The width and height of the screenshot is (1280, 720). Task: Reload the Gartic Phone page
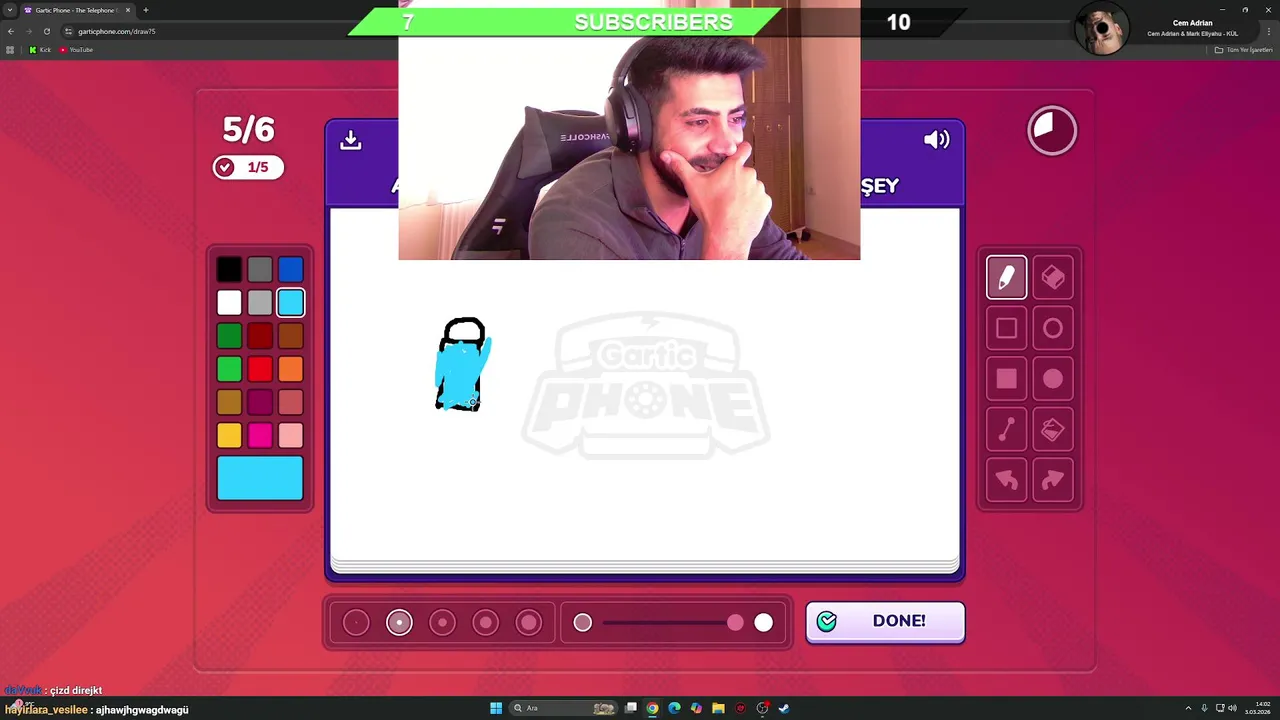coord(46,31)
